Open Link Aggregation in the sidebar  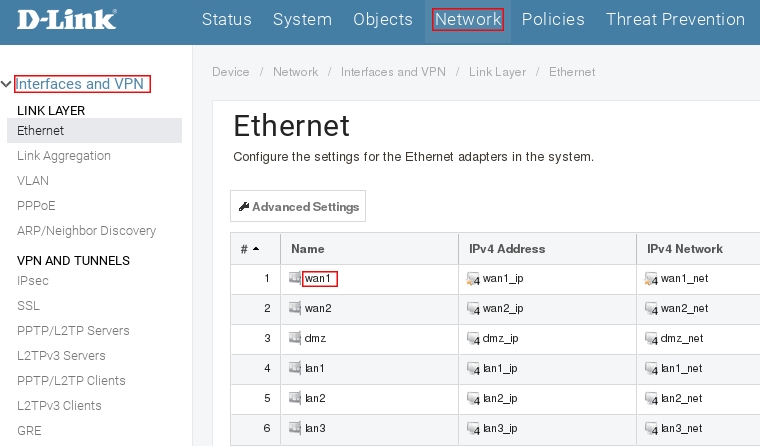64,156
